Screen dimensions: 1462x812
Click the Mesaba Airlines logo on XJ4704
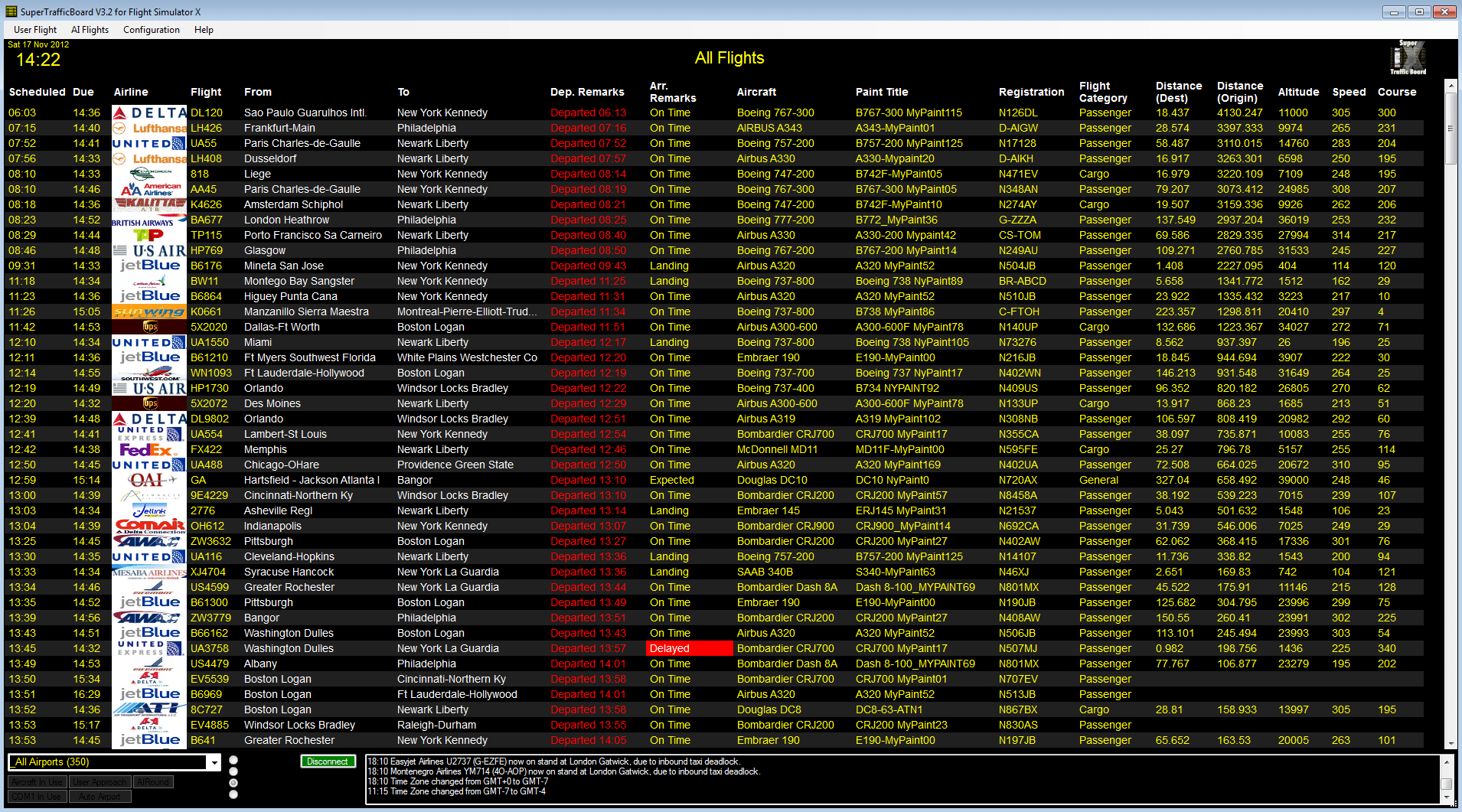click(149, 572)
